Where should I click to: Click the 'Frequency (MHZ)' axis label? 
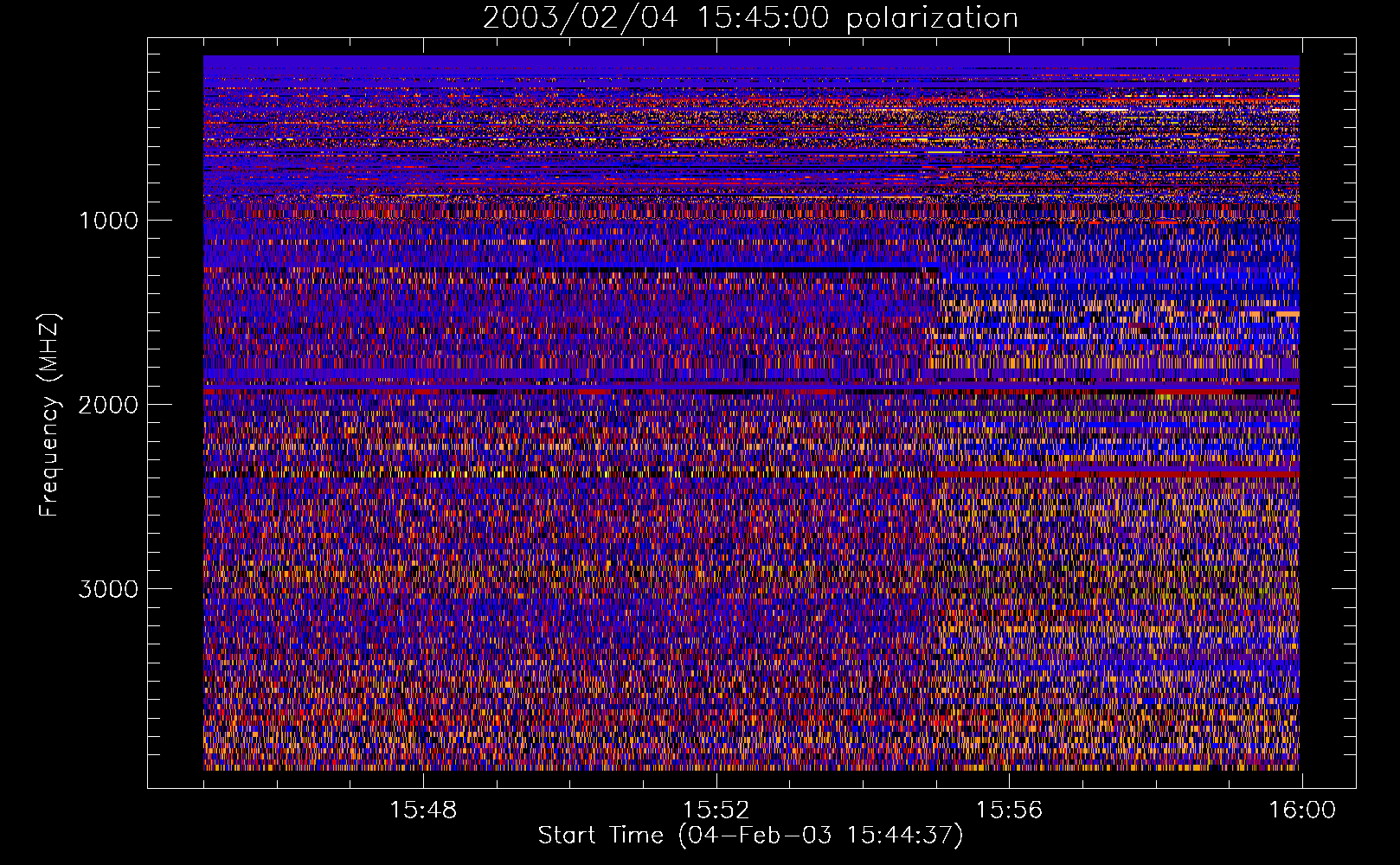point(48,415)
